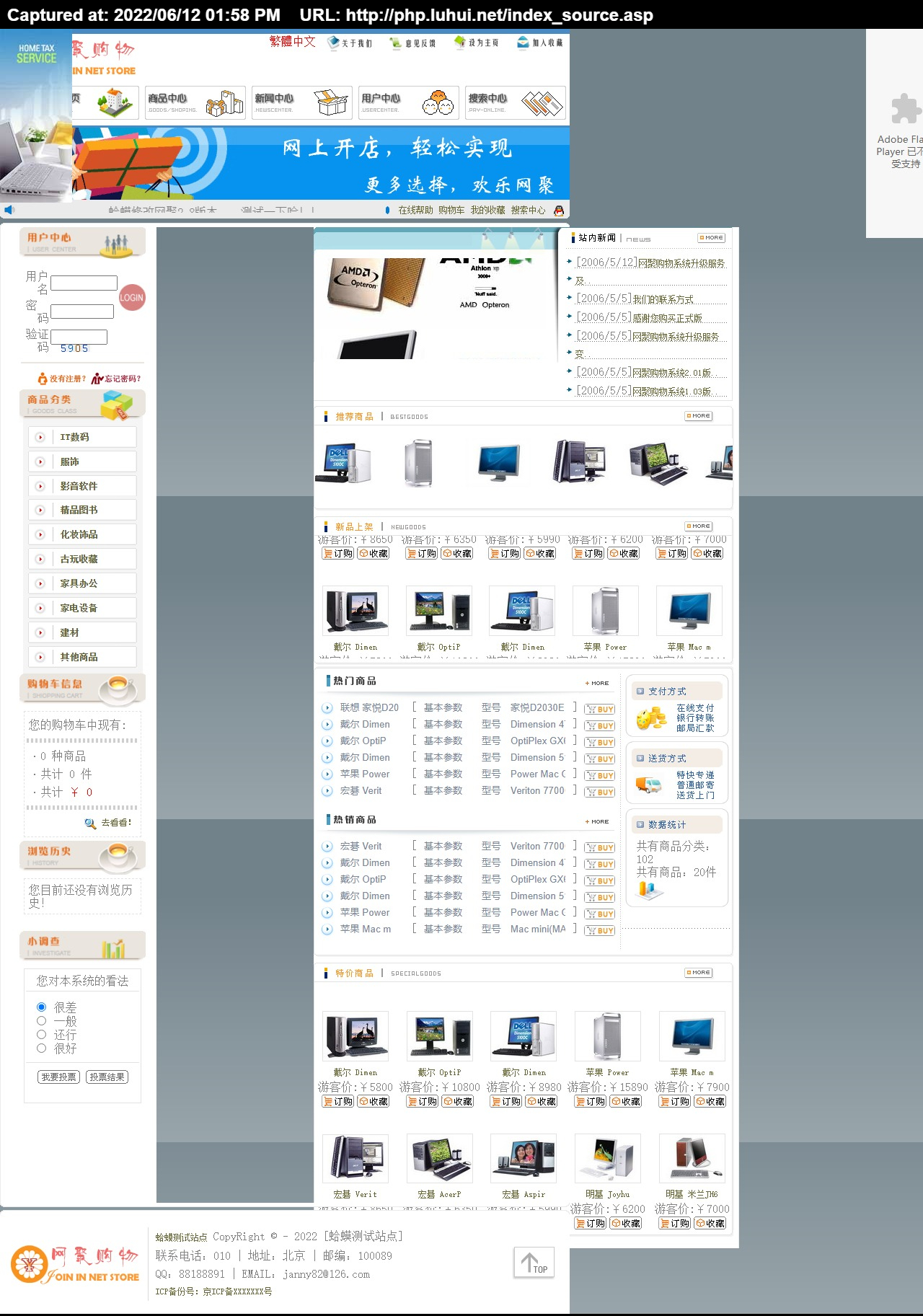Focus the 密码 password input field
923x1316 pixels.
point(82,312)
